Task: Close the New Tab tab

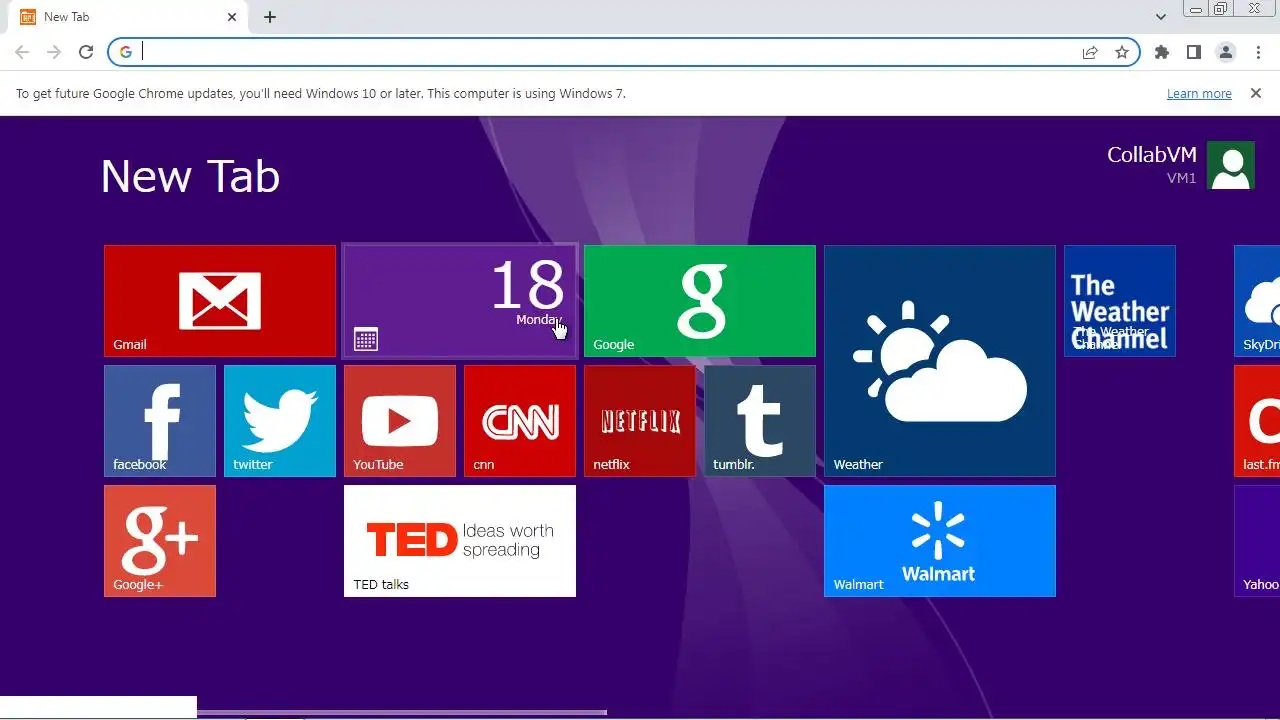Action: coord(232,17)
